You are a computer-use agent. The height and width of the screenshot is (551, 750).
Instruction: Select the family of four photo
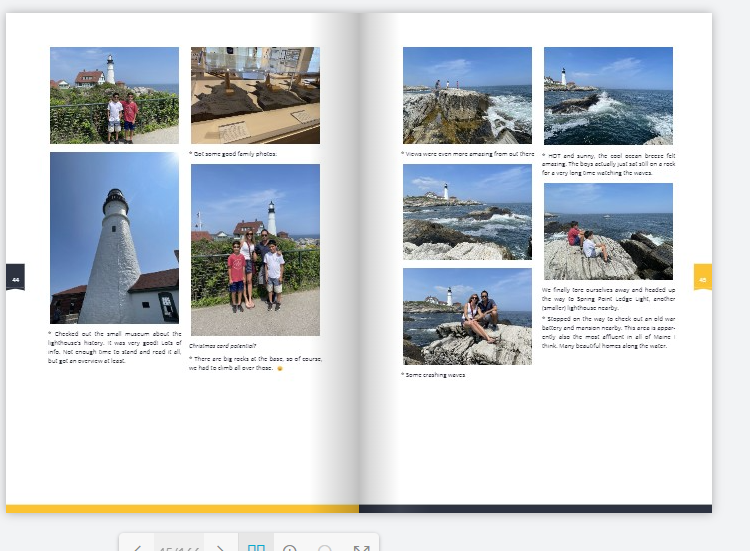pyautogui.click(x=255, y=249)
